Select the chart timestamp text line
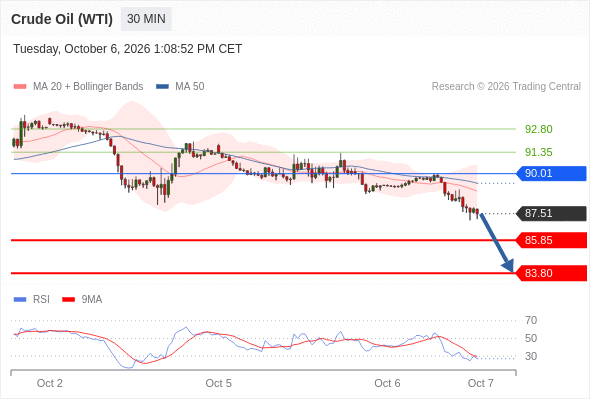The image size is (590, 400). pos(128,49)
